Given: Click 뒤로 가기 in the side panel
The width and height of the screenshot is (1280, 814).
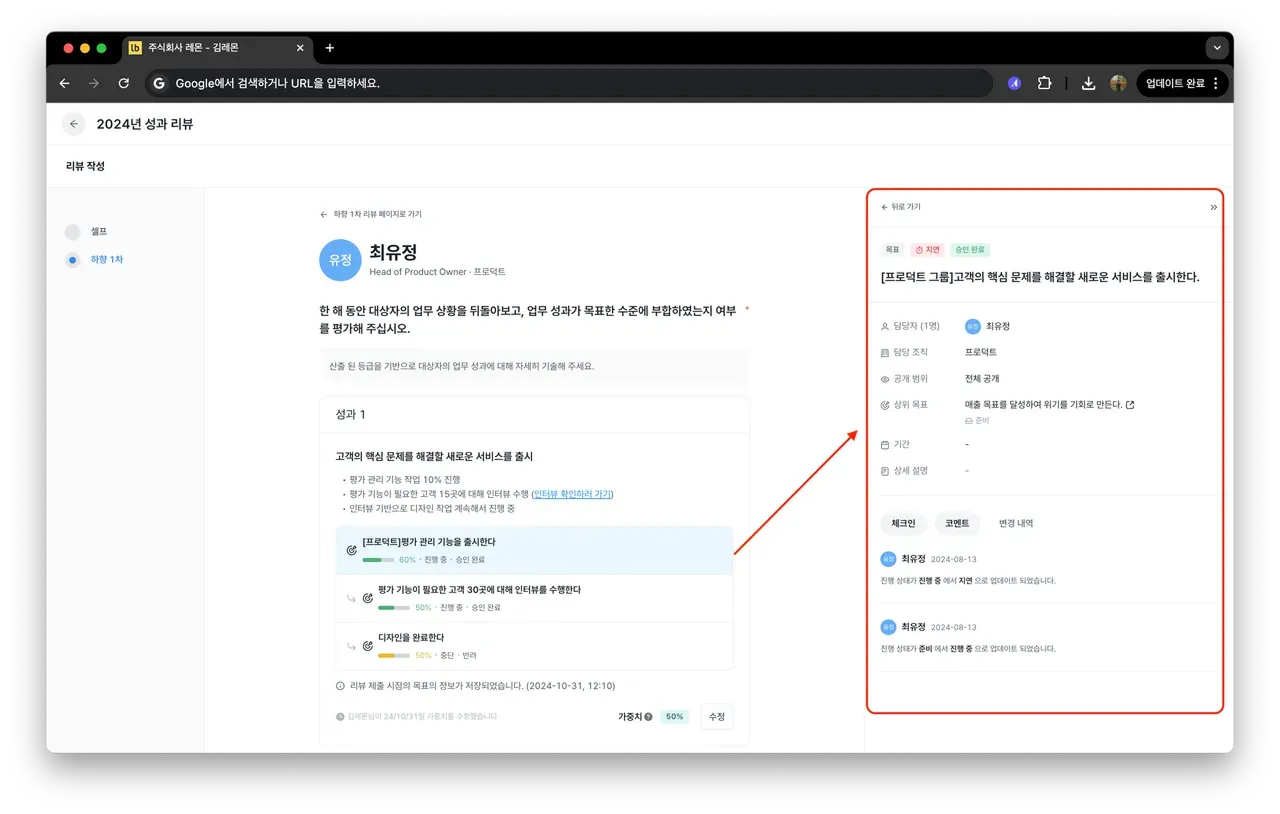Looking at the screenshot, I should click(x=900, y=207).
